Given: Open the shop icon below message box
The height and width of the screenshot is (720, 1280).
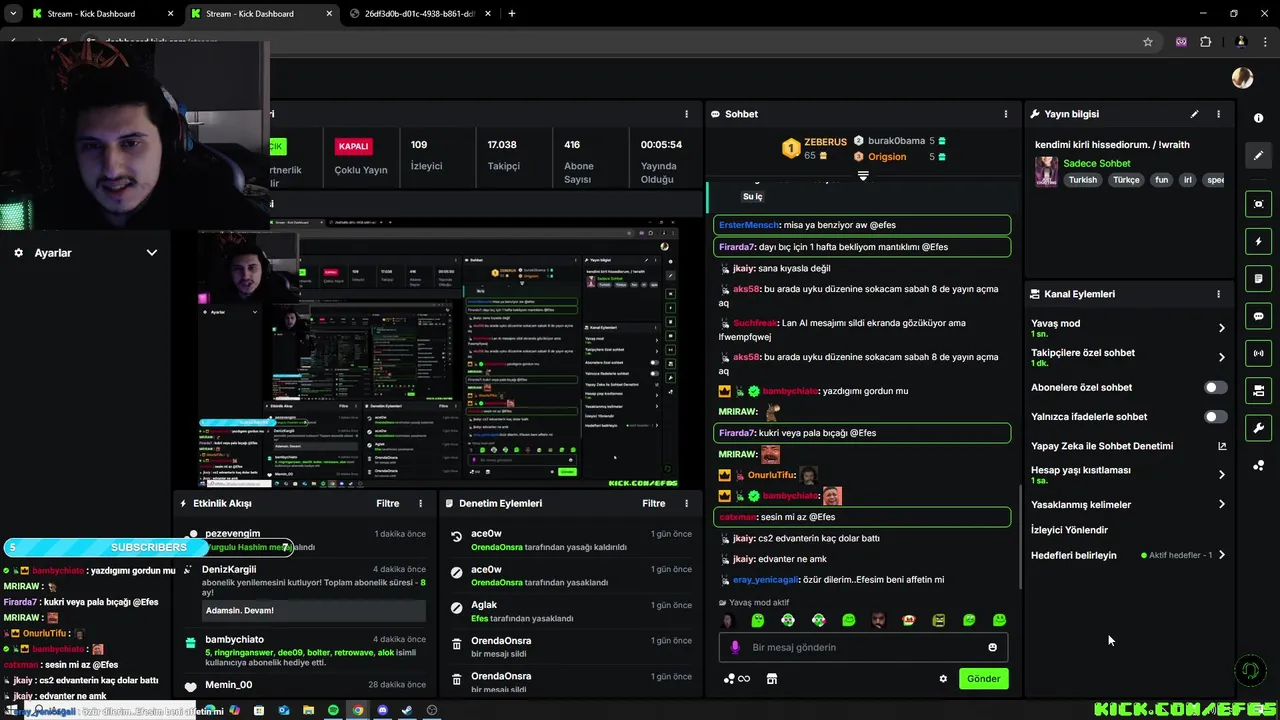Looking at the screenshot, I should 771,678.
